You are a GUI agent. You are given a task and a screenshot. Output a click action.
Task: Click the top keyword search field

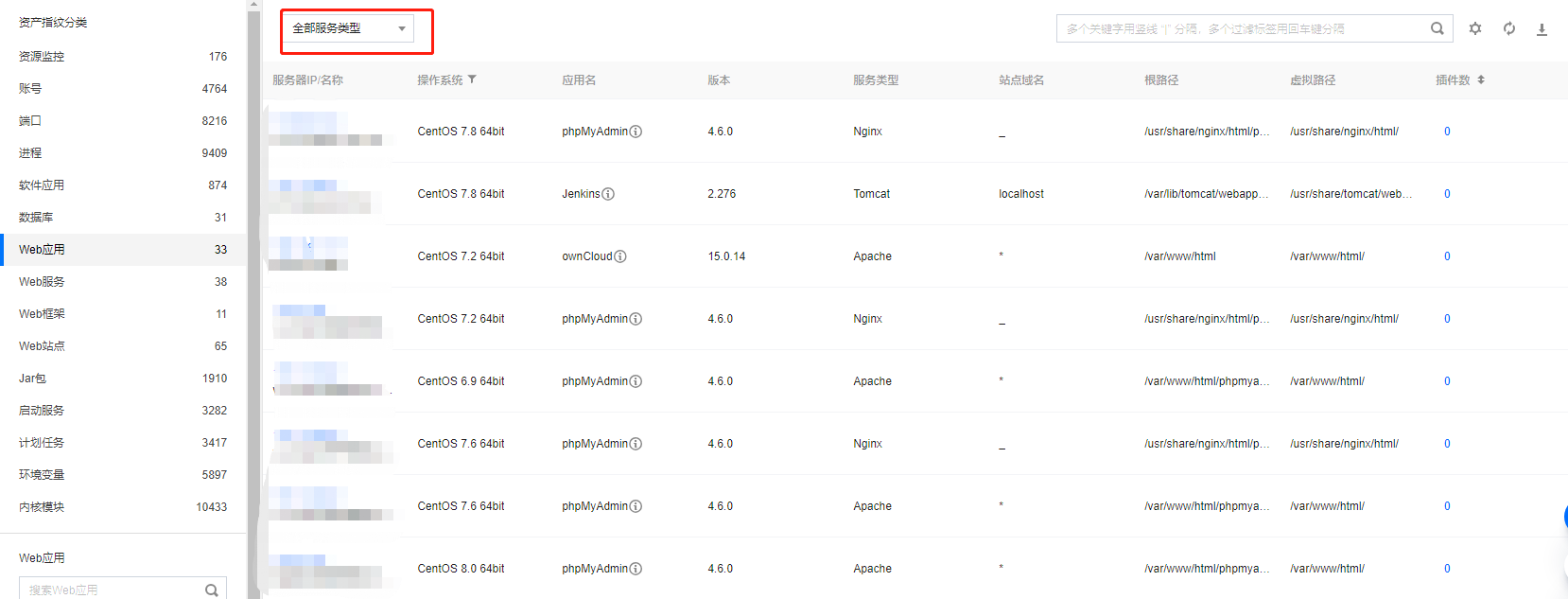click(1239, 28)
